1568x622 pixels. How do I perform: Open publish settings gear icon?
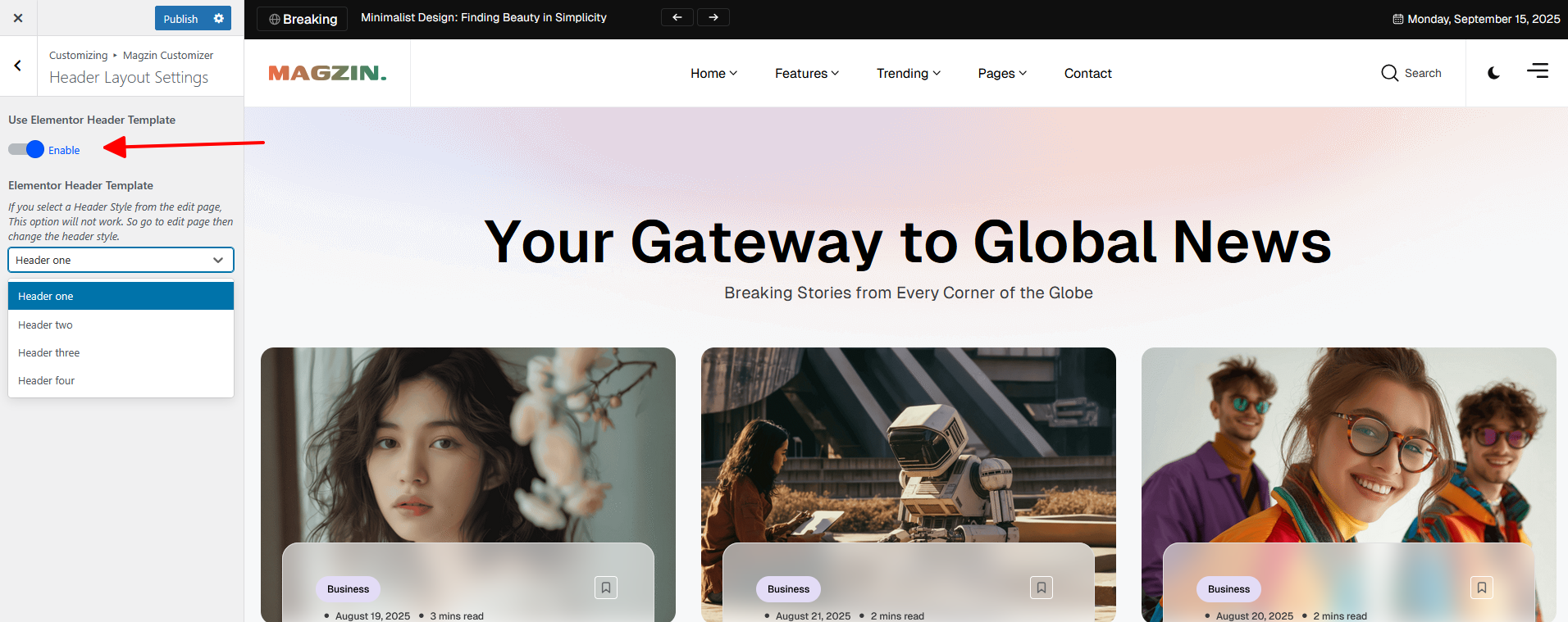pos(219,18)
